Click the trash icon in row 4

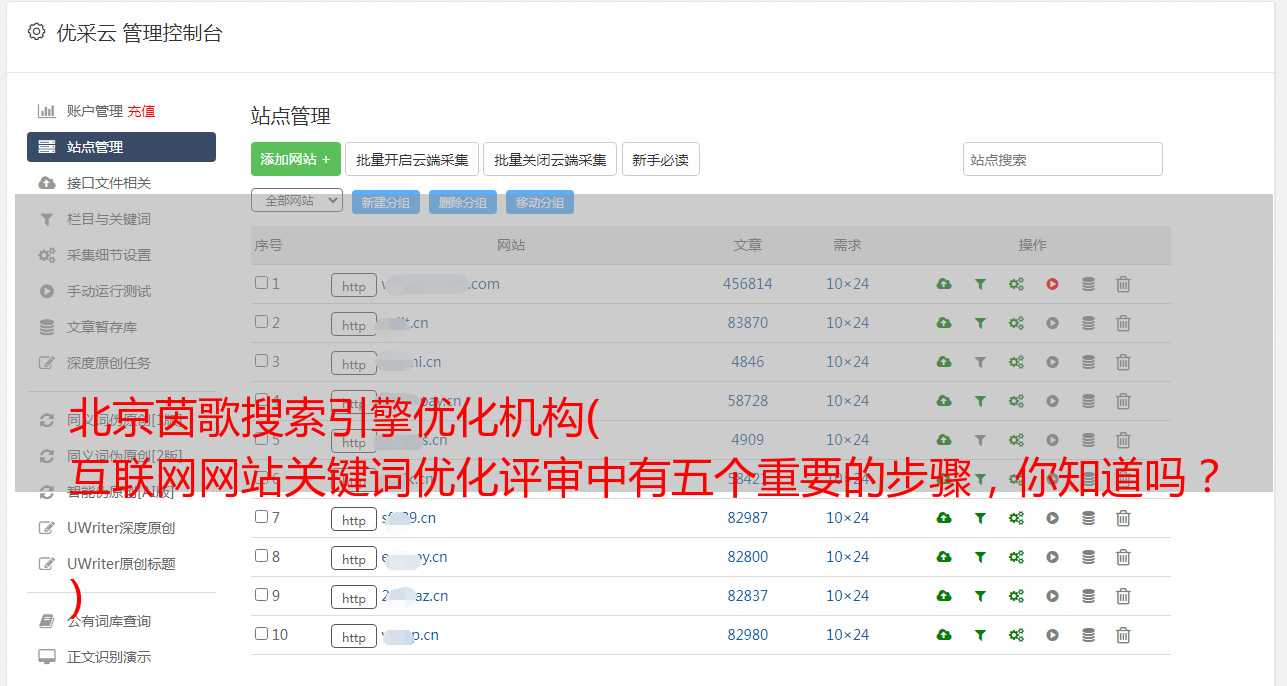tap(1123, 401)
